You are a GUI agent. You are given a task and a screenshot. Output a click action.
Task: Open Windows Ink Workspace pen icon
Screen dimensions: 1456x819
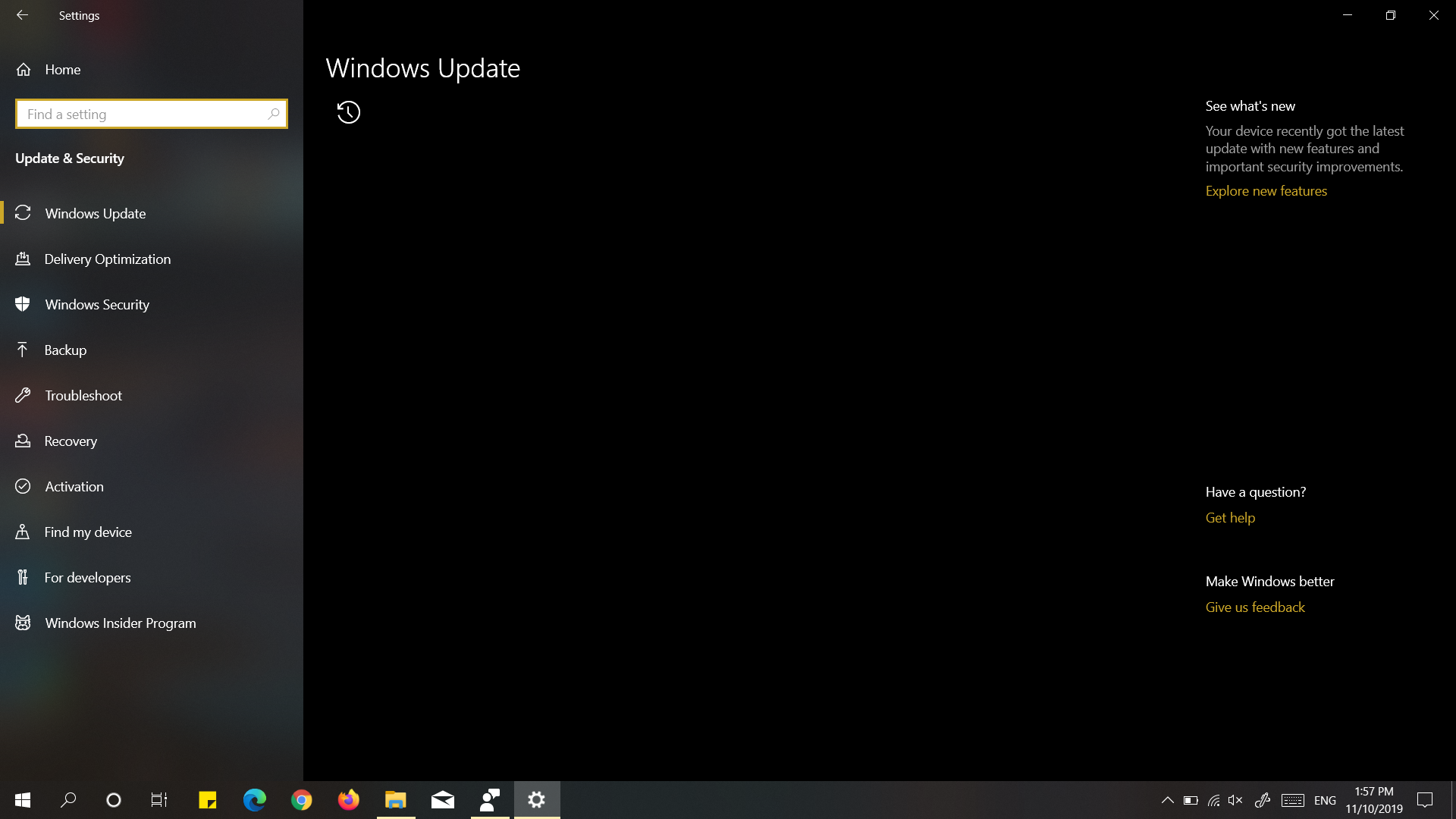(x=1263, y=800)
